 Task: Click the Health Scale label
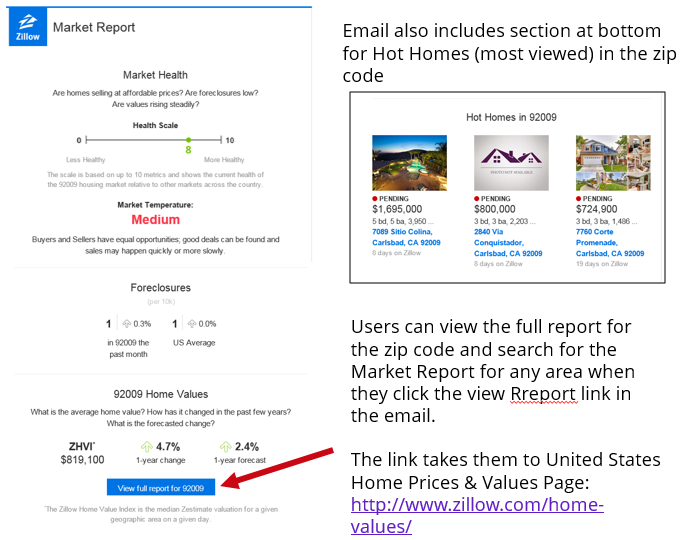[x=156, y=125]
